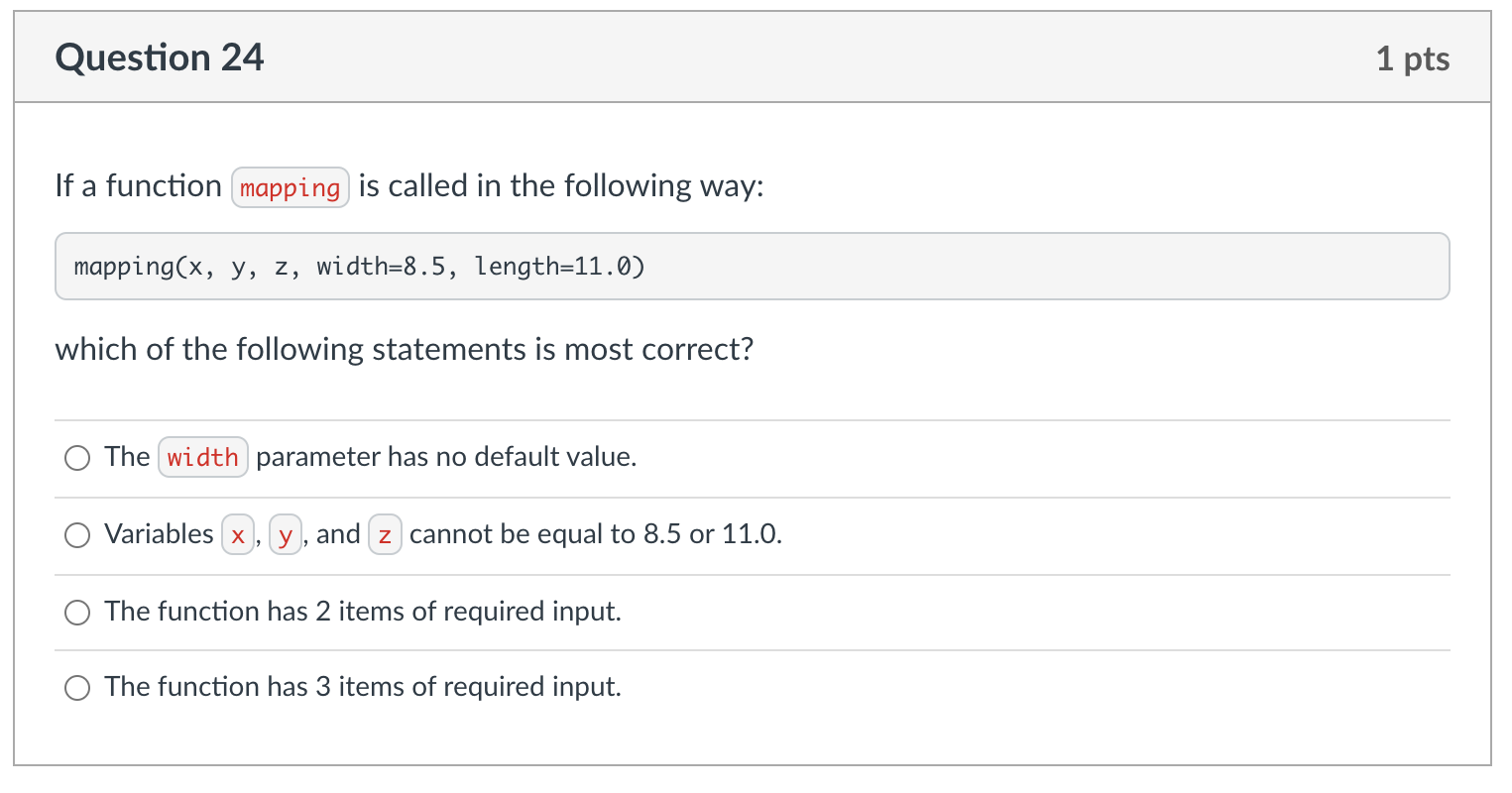Click the 'Question 24' header text
This screenshot has height=793, width=1512.
coord(160,57)
